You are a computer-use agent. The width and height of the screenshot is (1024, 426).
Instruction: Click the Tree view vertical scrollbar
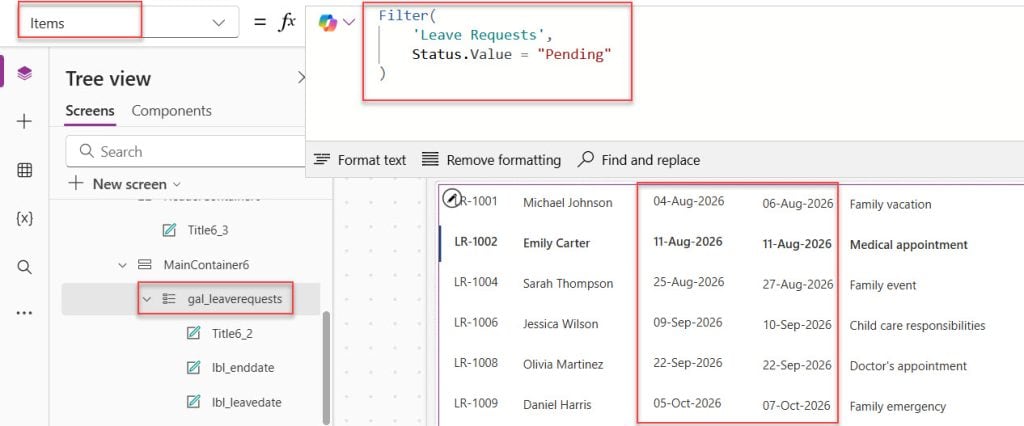(327, 368)
